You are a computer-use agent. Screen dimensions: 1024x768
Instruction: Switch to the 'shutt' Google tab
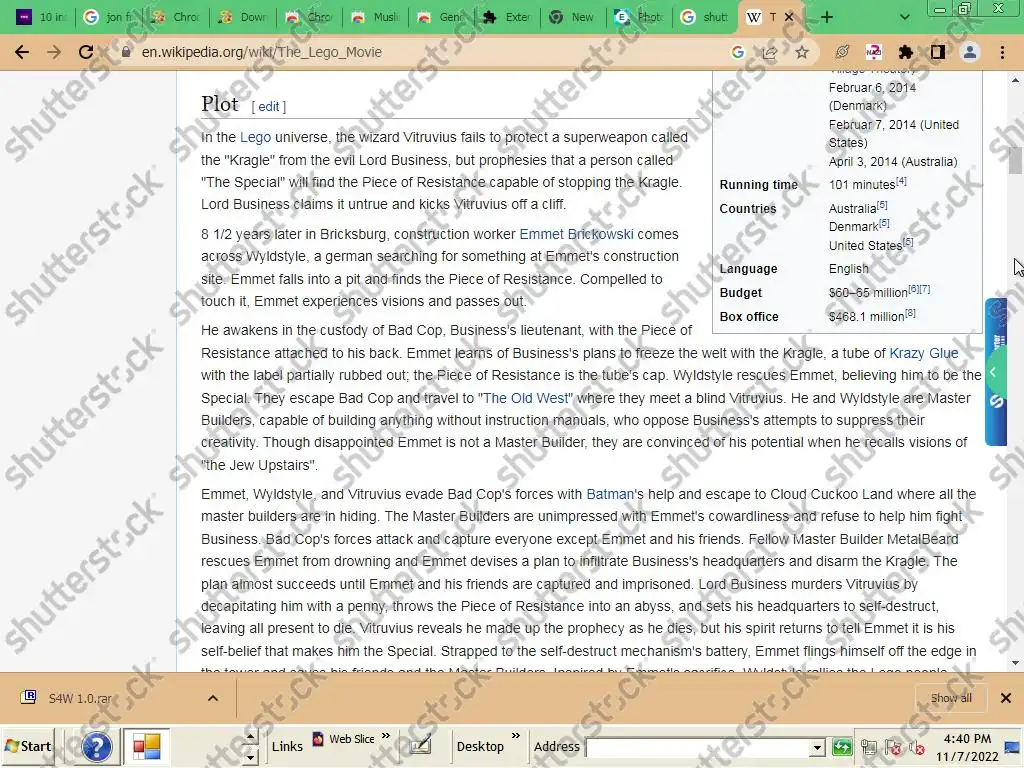pos(707,17)
